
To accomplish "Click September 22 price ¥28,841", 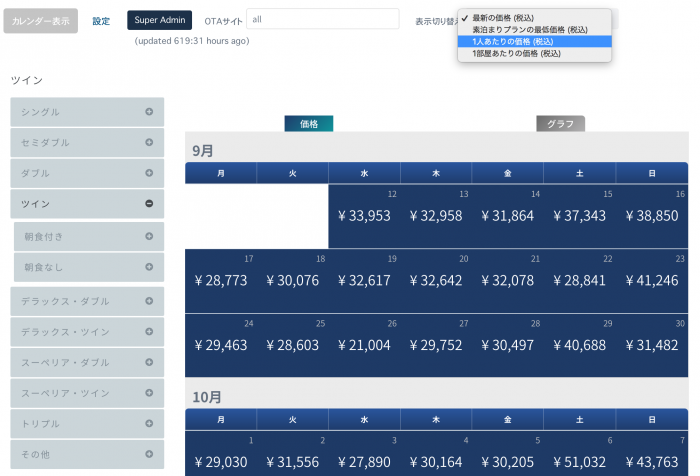I will (x=579, y=280).
